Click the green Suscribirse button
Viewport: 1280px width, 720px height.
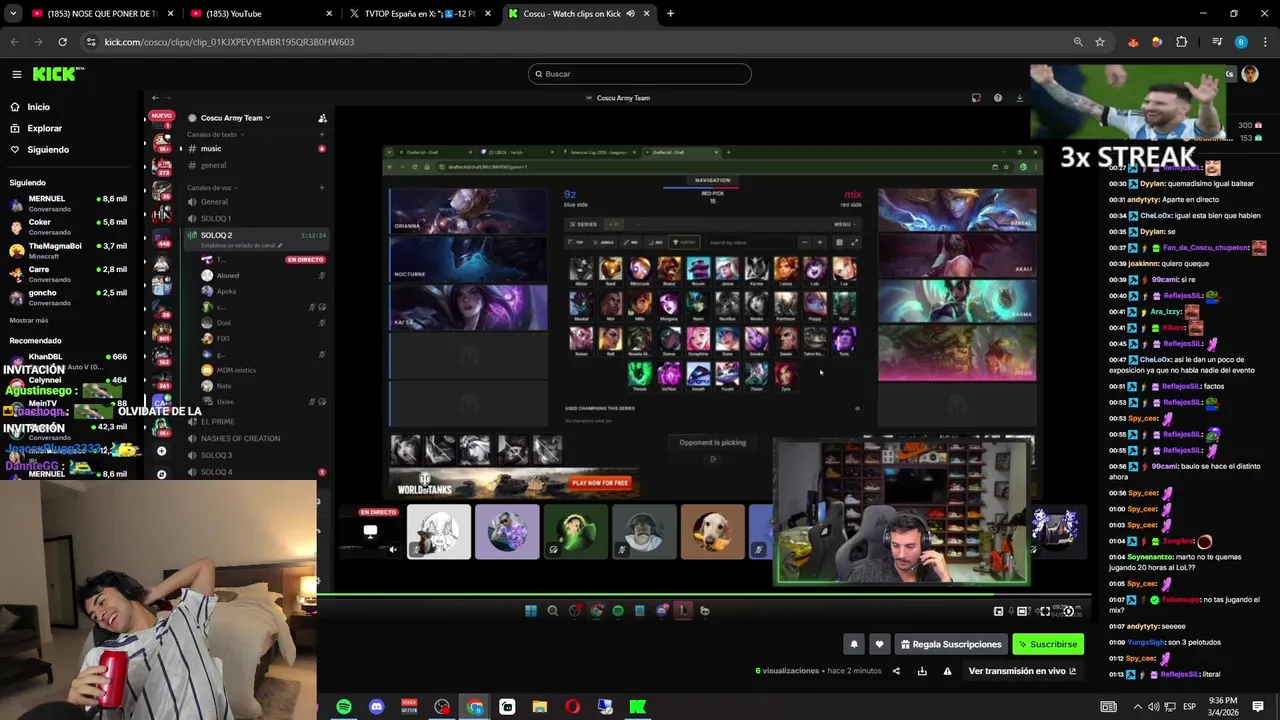coord(1048,645)
